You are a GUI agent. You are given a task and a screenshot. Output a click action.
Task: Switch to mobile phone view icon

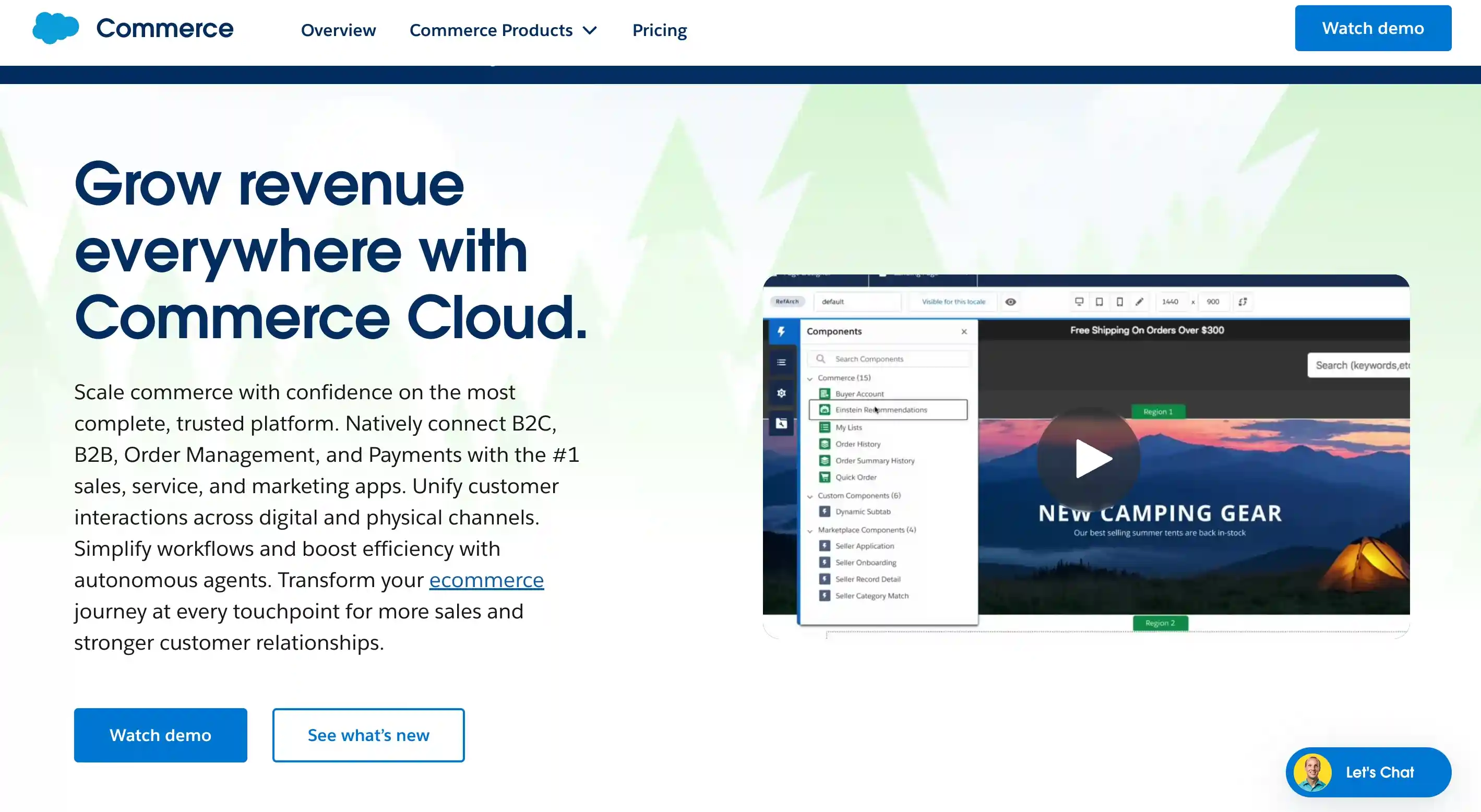[1119, 302]
